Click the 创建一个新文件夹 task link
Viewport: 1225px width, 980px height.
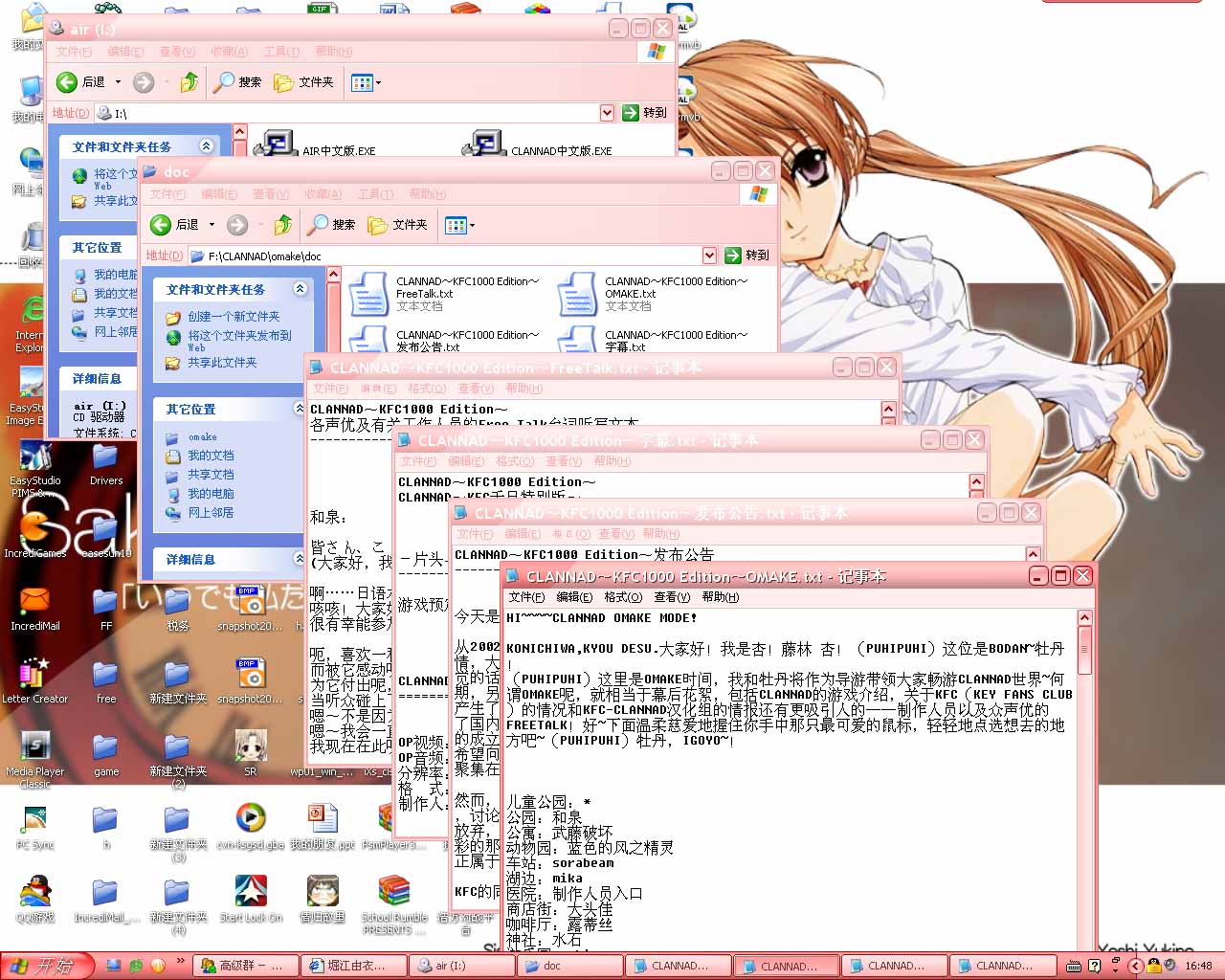click(x=234, y=317)
